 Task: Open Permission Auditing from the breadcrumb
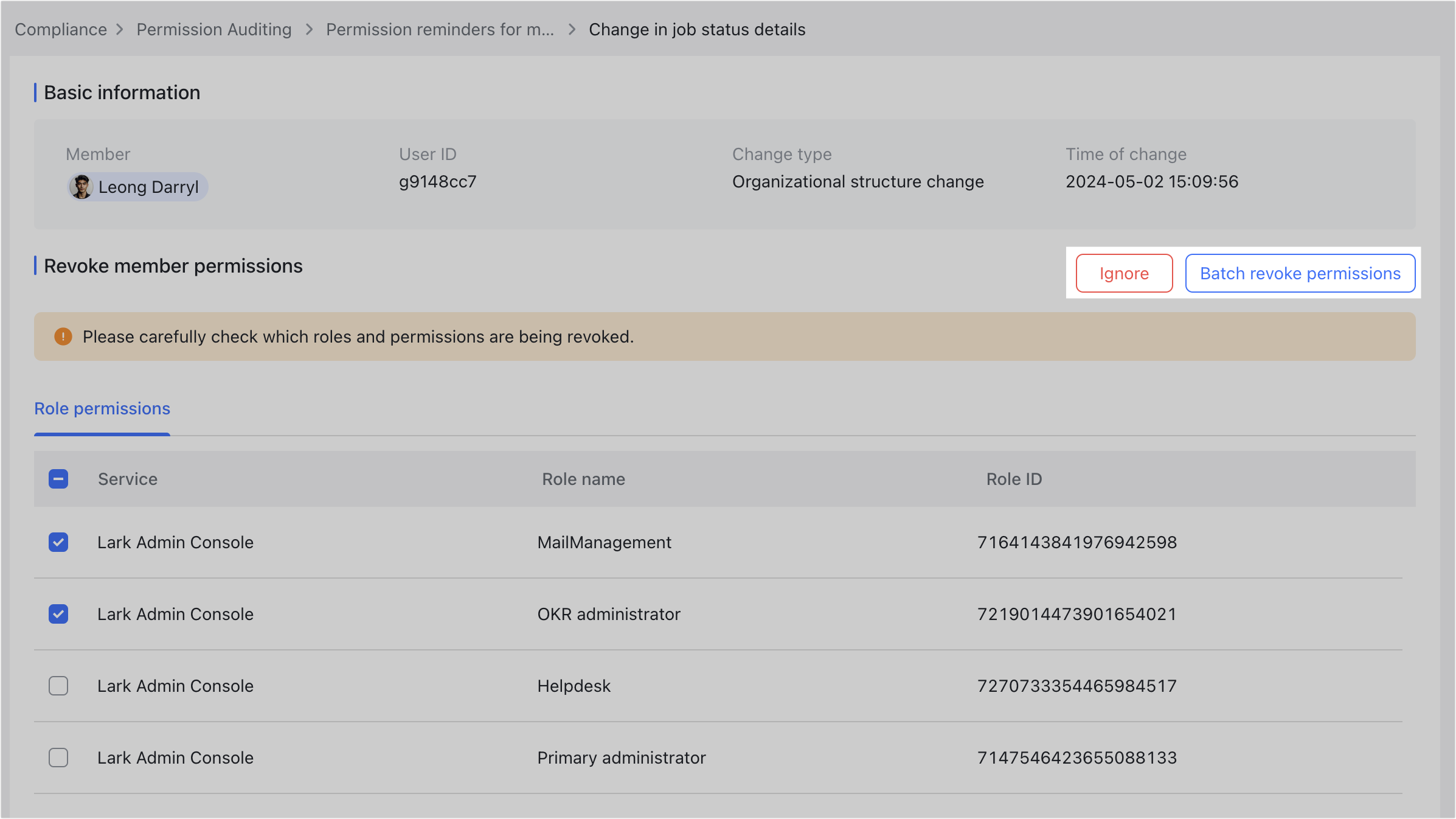213,29
